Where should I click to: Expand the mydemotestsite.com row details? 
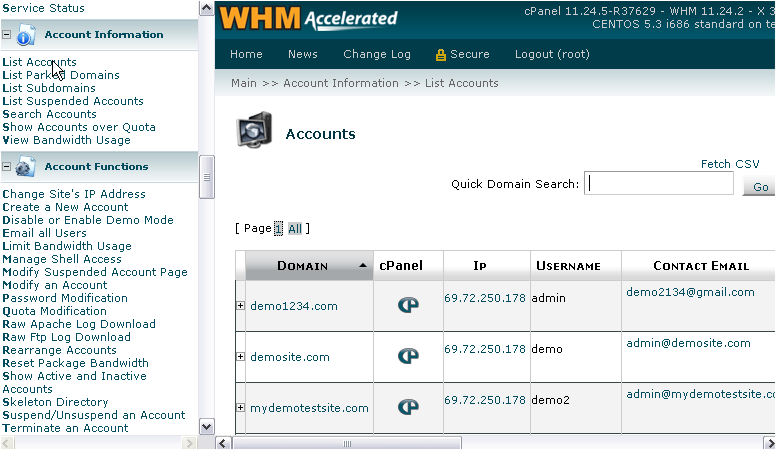click(x=241, y=407)
